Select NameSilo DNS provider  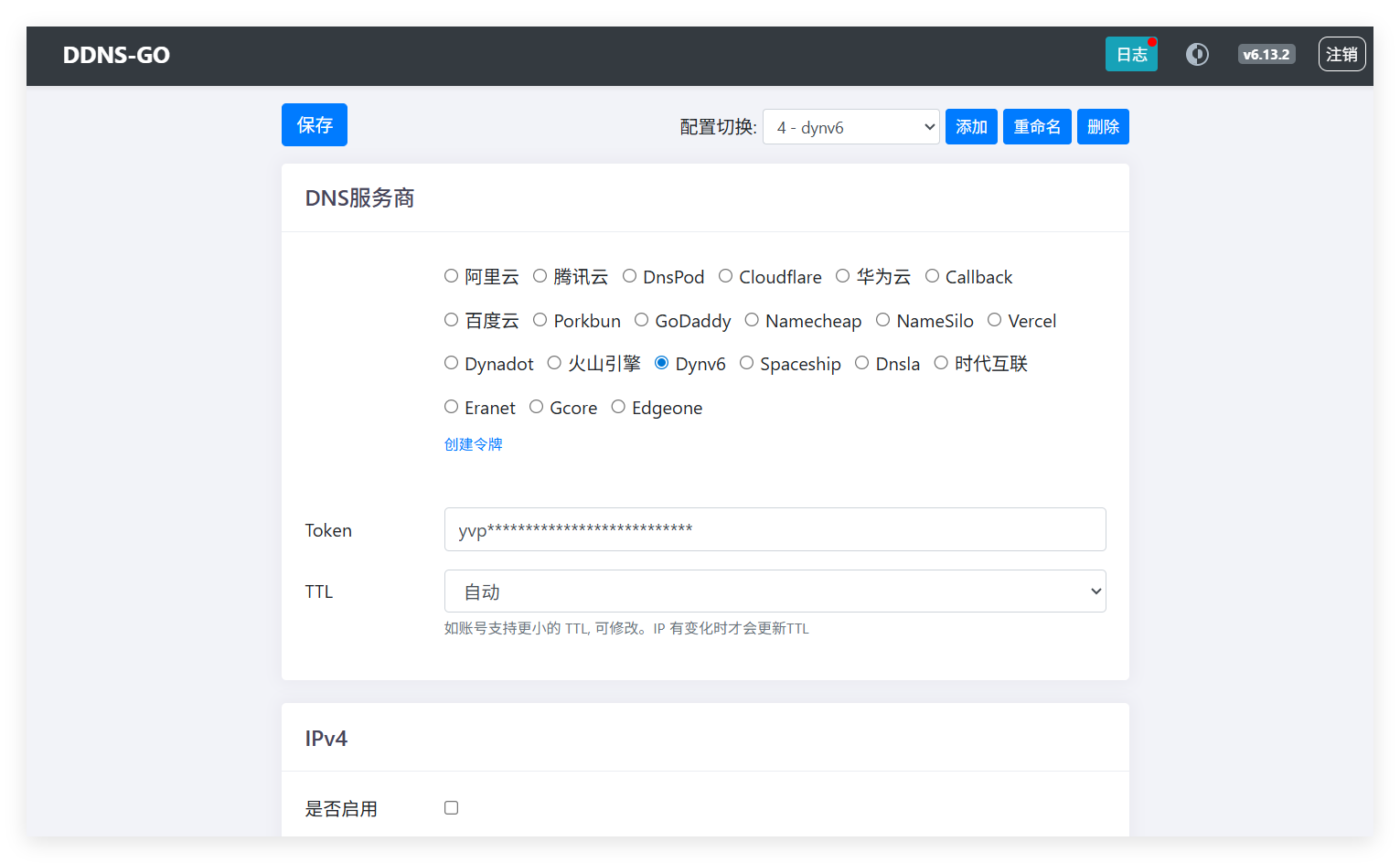click(x=882, y=320)
